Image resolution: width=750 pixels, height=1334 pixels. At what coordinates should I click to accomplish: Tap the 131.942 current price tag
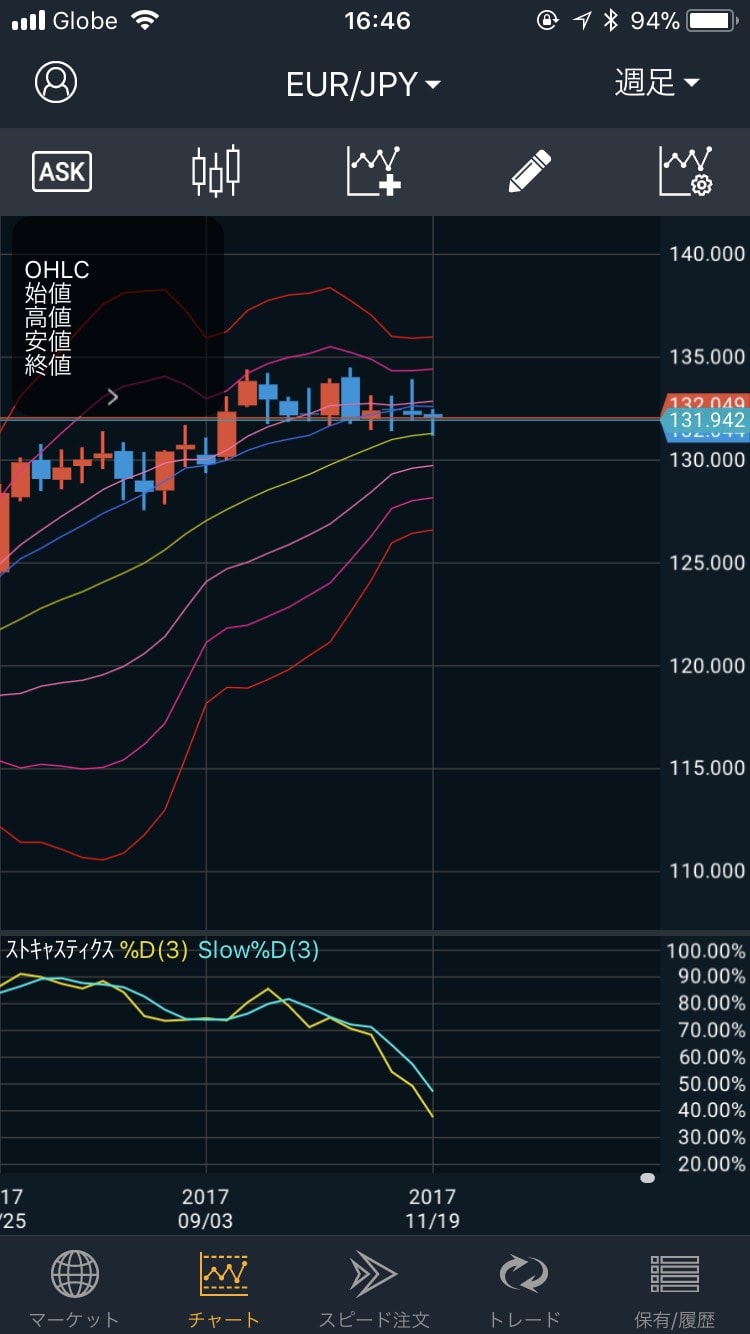coord(705,421)
